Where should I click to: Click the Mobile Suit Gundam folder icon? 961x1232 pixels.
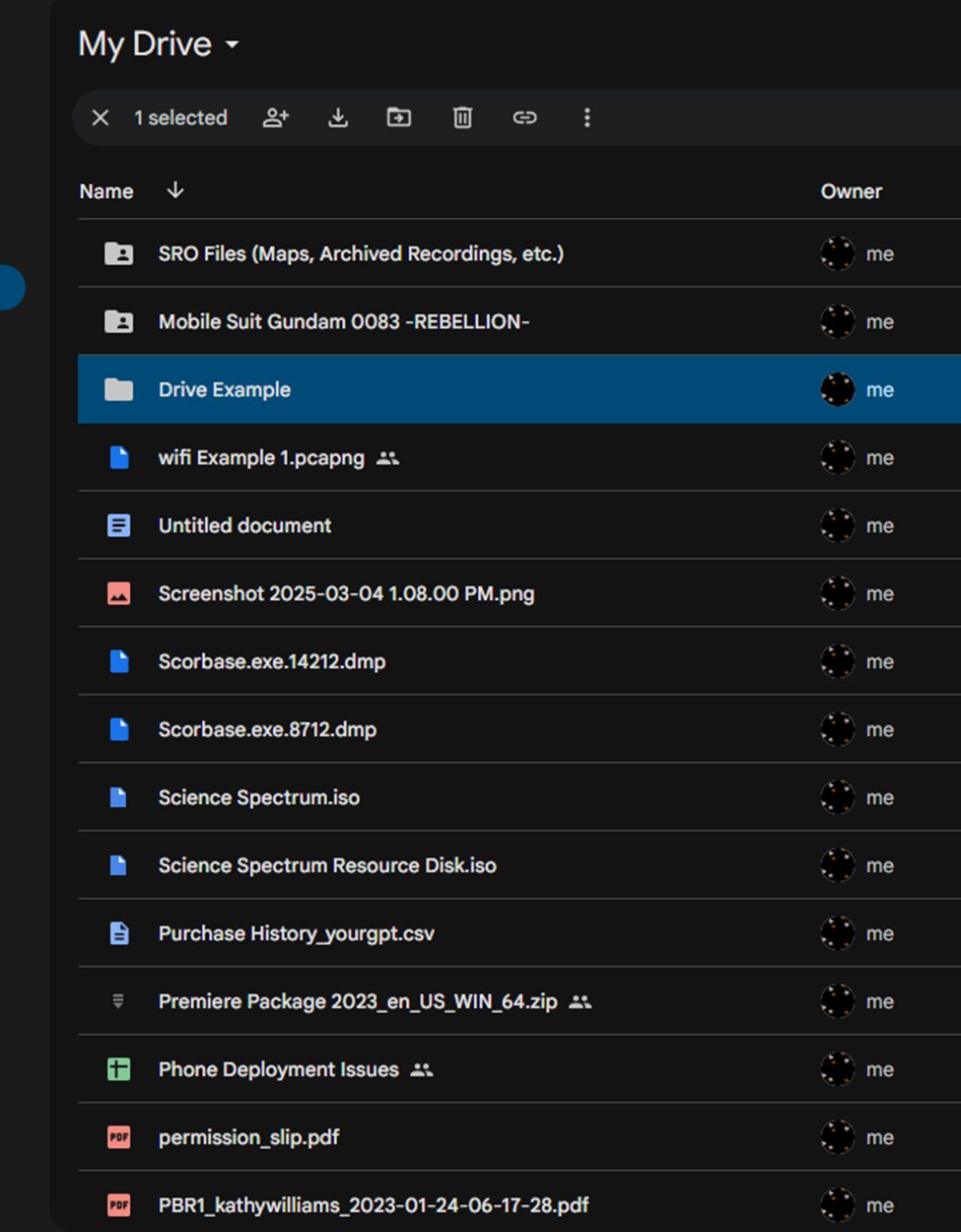(119, 321)
